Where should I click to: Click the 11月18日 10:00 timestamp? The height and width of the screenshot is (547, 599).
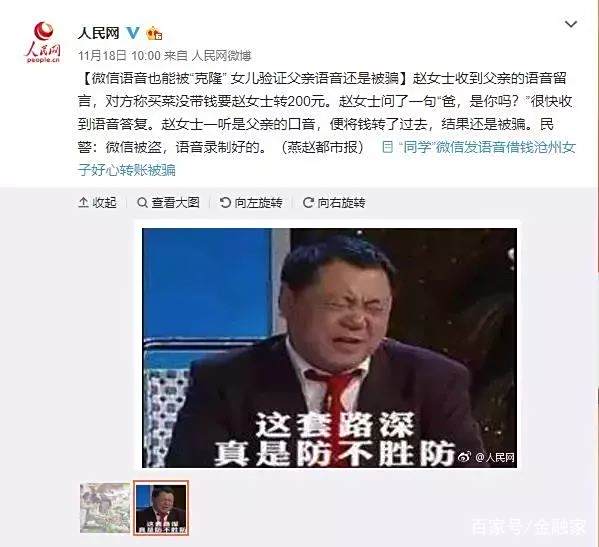pyautogui.click(x=119, y=56)
